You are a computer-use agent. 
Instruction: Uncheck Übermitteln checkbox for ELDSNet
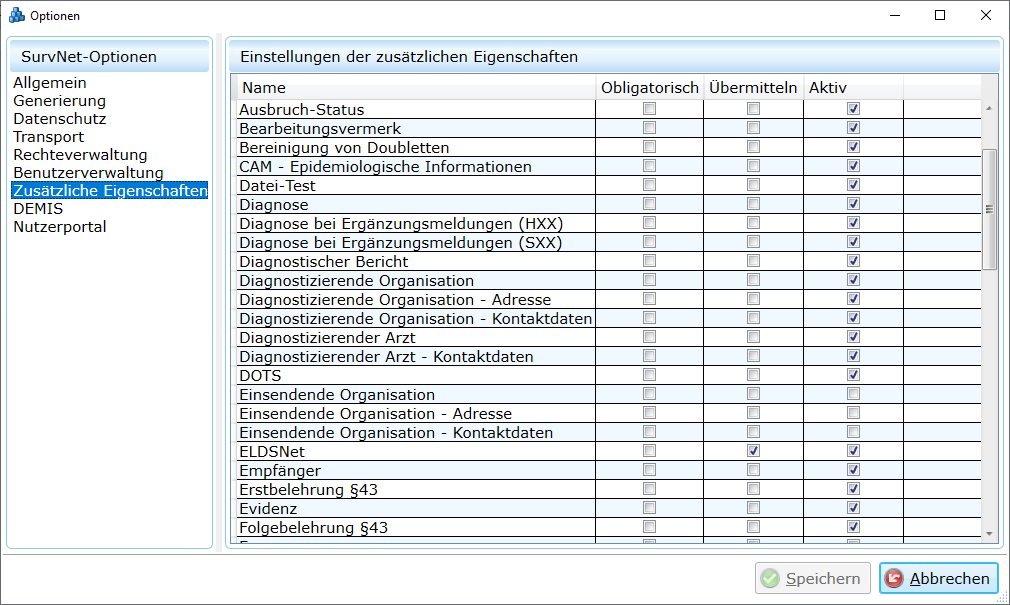[753, 451]
